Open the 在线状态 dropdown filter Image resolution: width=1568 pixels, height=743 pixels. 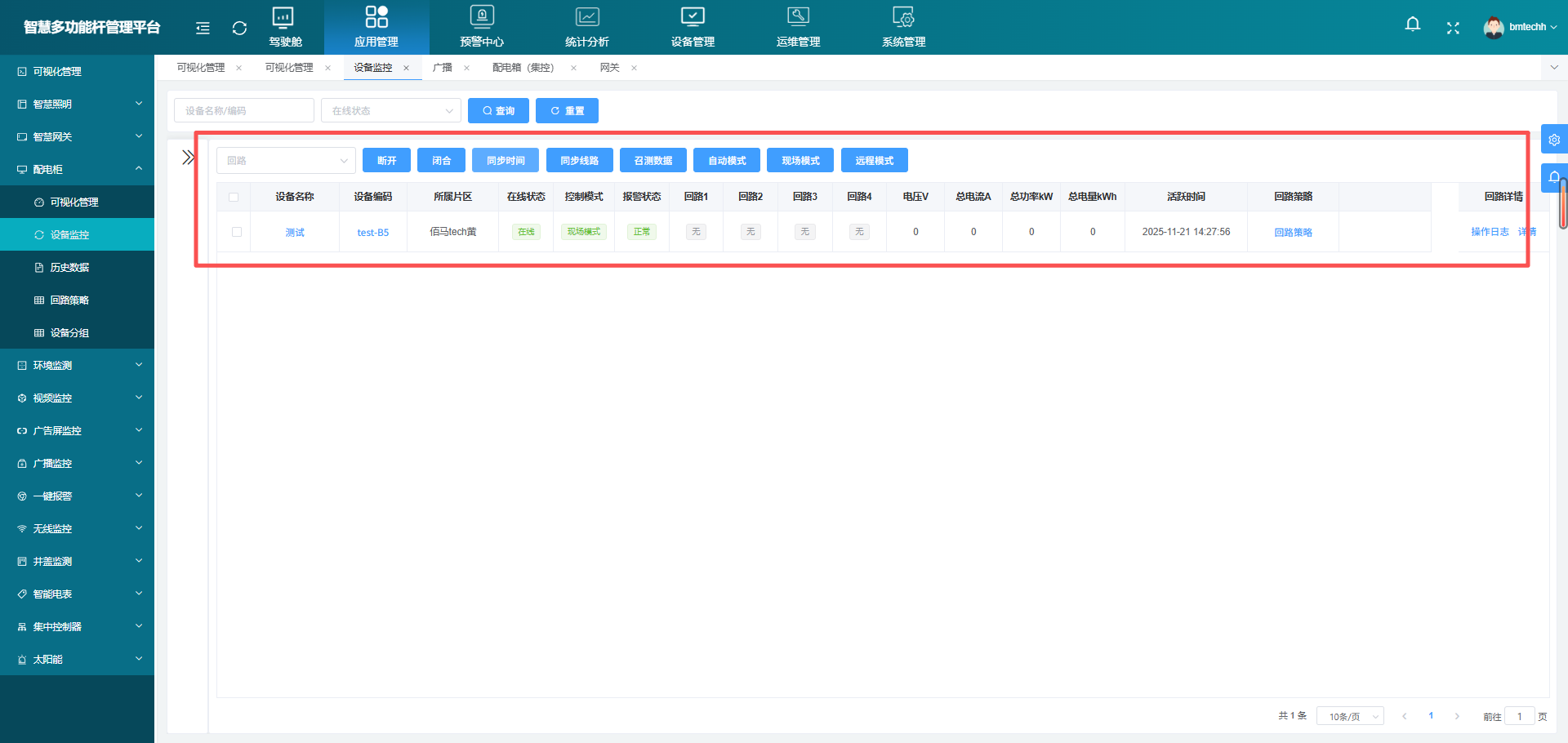391,111
